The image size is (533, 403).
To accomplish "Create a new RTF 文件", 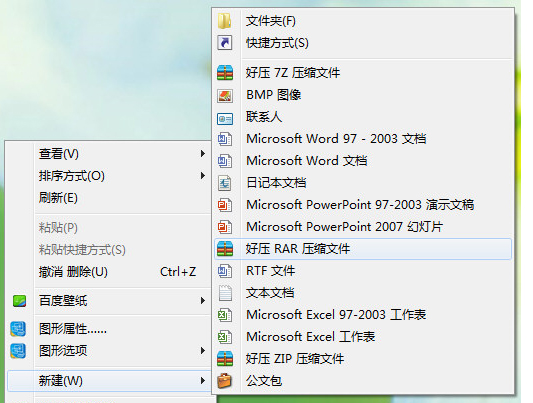I will [363, 271].
